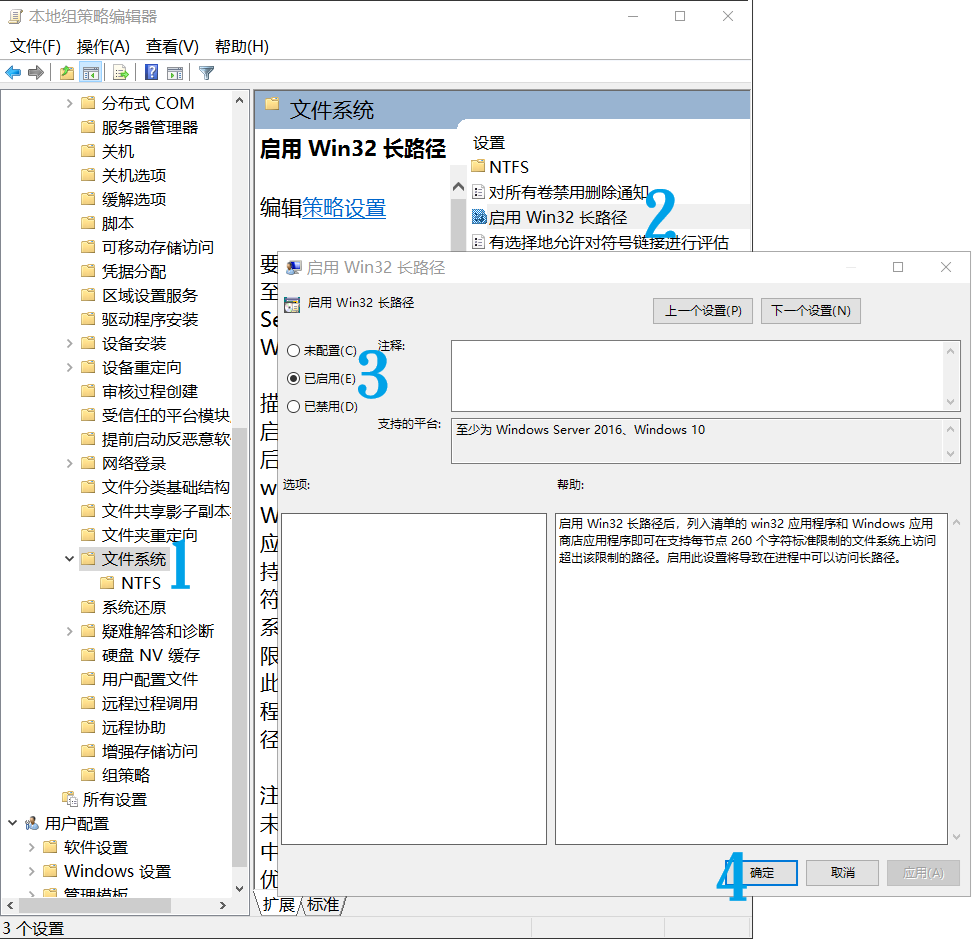Click the NTFS folder icon in the settings list
This screenshot has height=939, width=973.
478,166
